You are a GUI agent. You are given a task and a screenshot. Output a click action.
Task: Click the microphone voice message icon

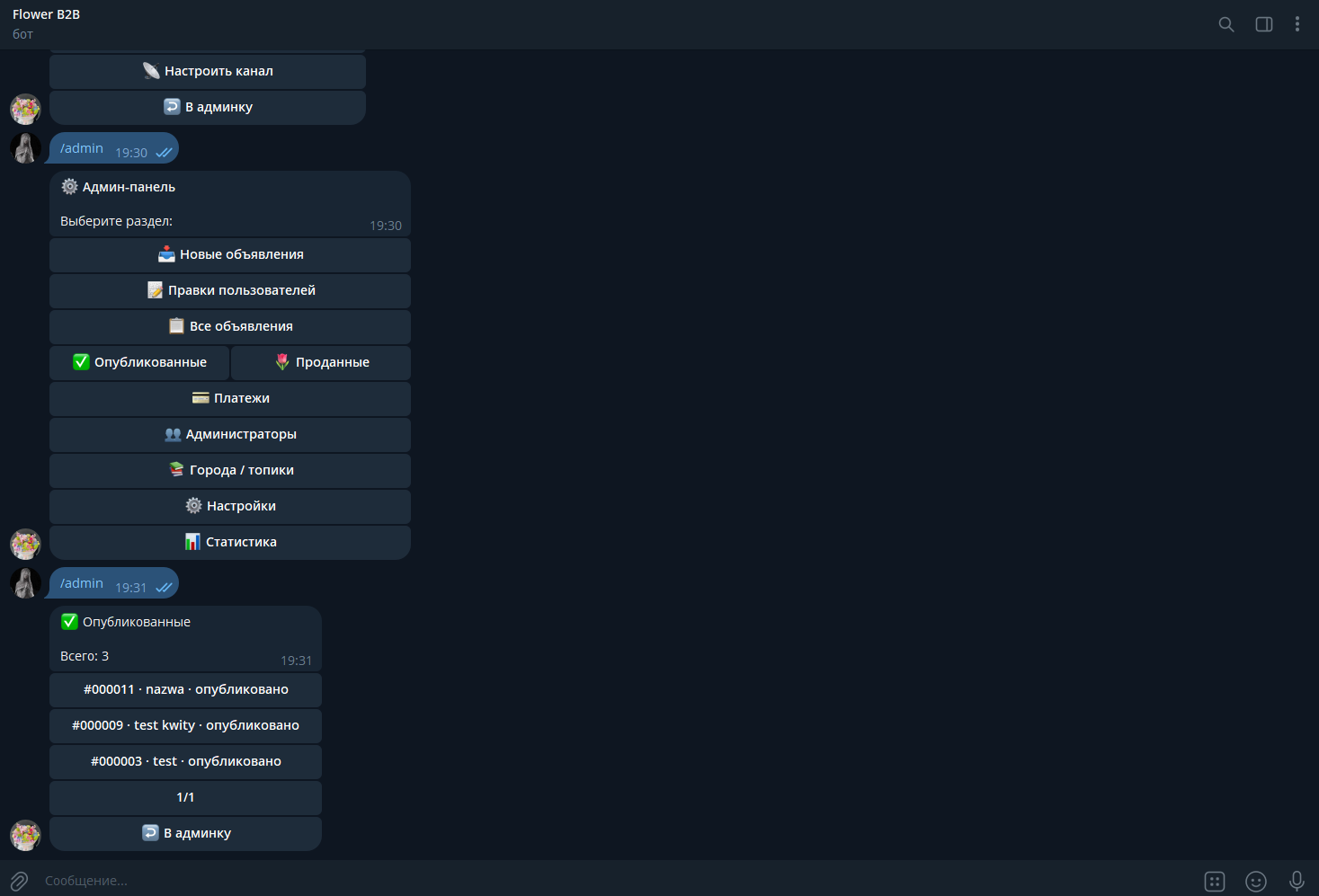coord(1297,881)
